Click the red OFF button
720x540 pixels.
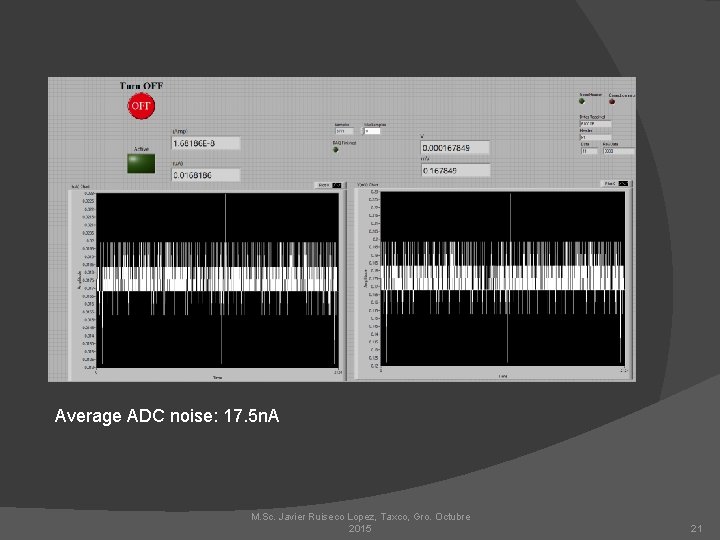(141, 106)
